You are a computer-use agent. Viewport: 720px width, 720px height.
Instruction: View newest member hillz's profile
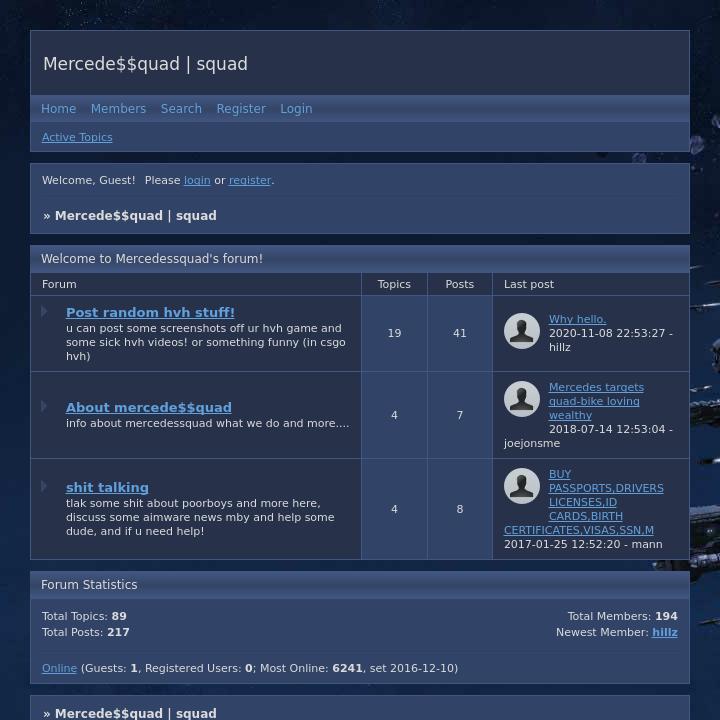click(x=665, y=632)
